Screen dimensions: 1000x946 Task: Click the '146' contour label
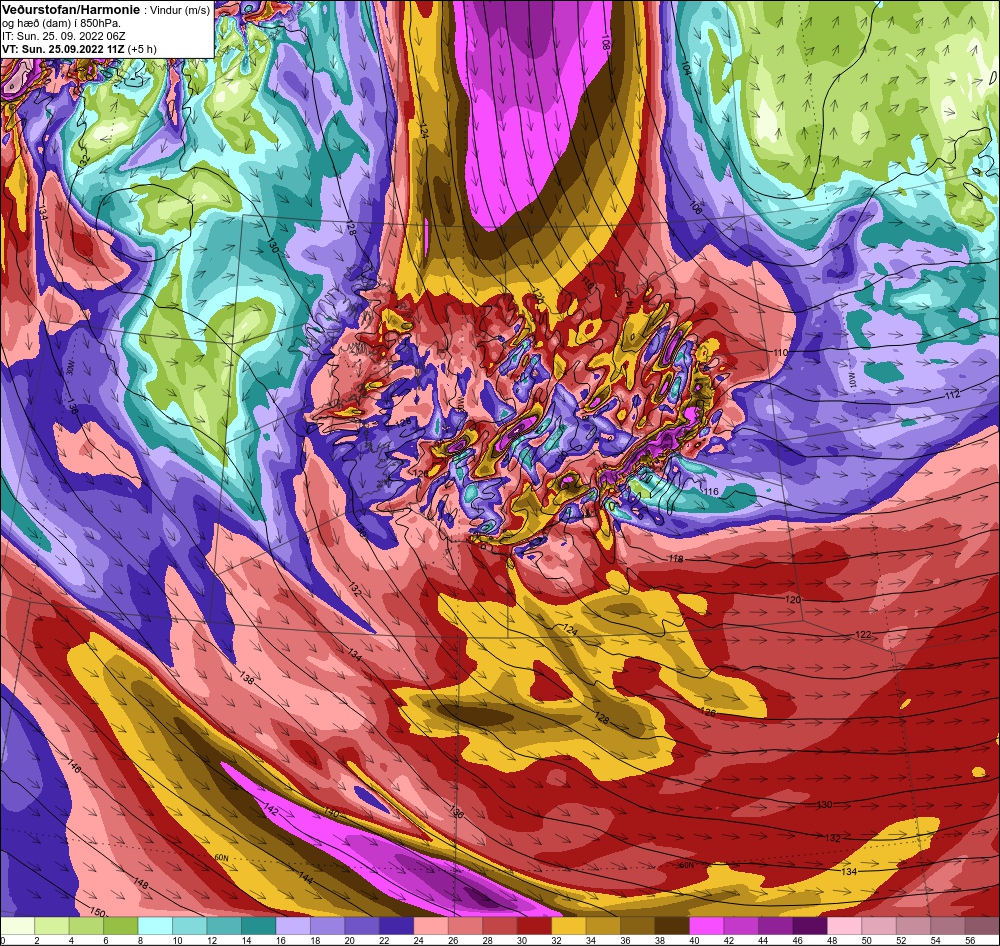click(x=75, y=767)
